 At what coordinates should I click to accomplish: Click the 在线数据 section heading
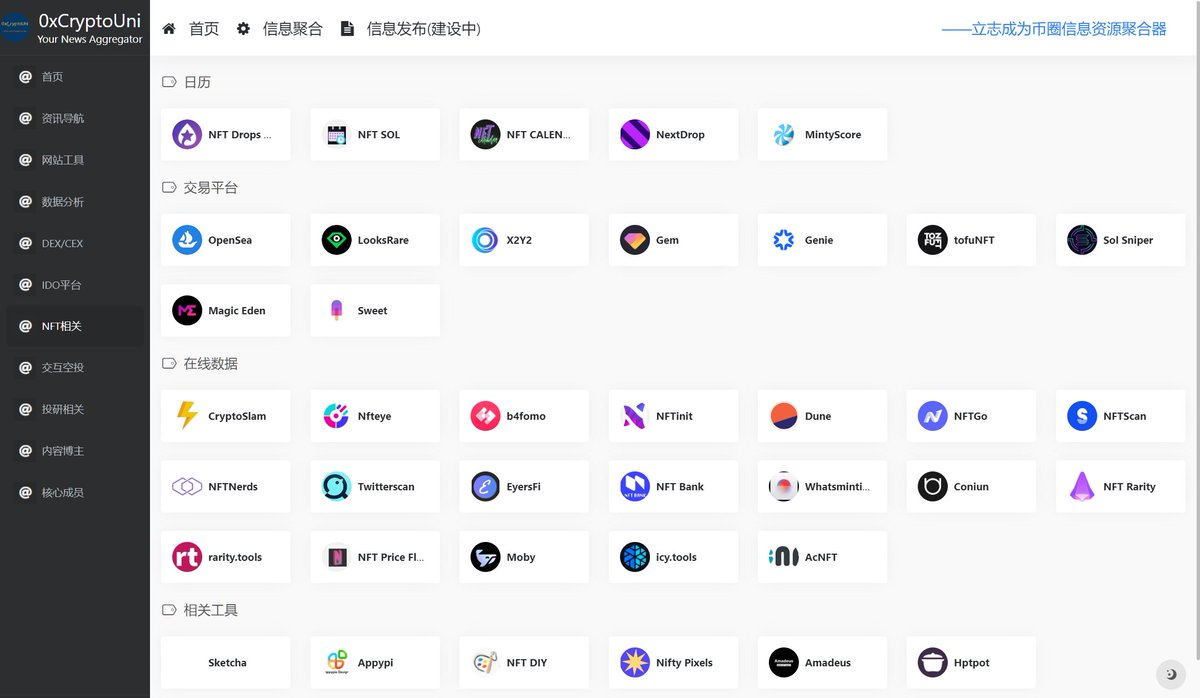[210, 364]
